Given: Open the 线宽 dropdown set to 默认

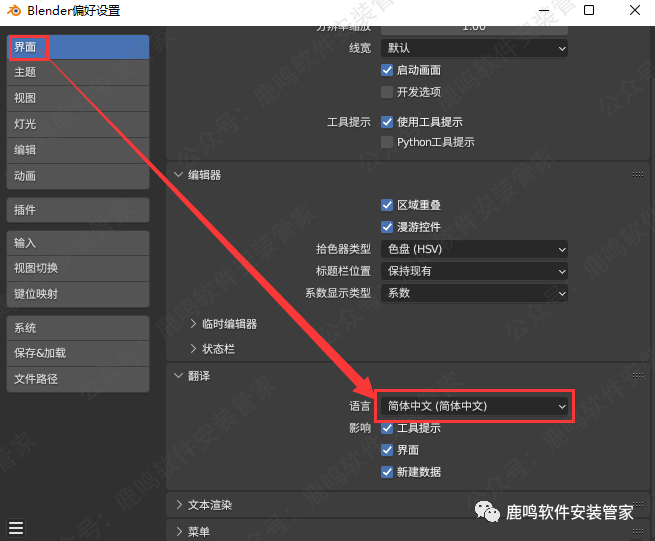Looking at the screenshot, I should [474, 48].
